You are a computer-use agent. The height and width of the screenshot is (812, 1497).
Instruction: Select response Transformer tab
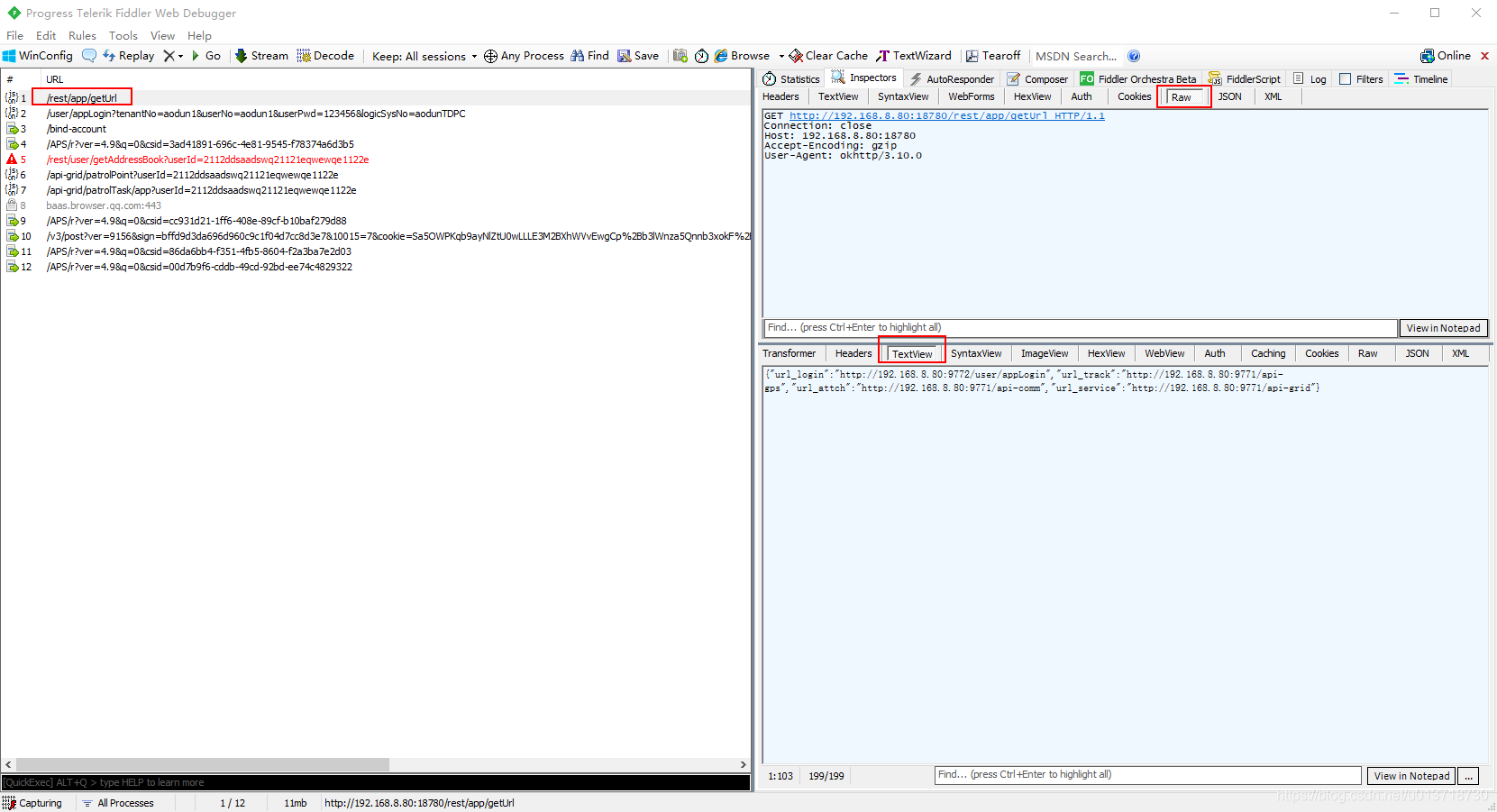coord(789,354)
